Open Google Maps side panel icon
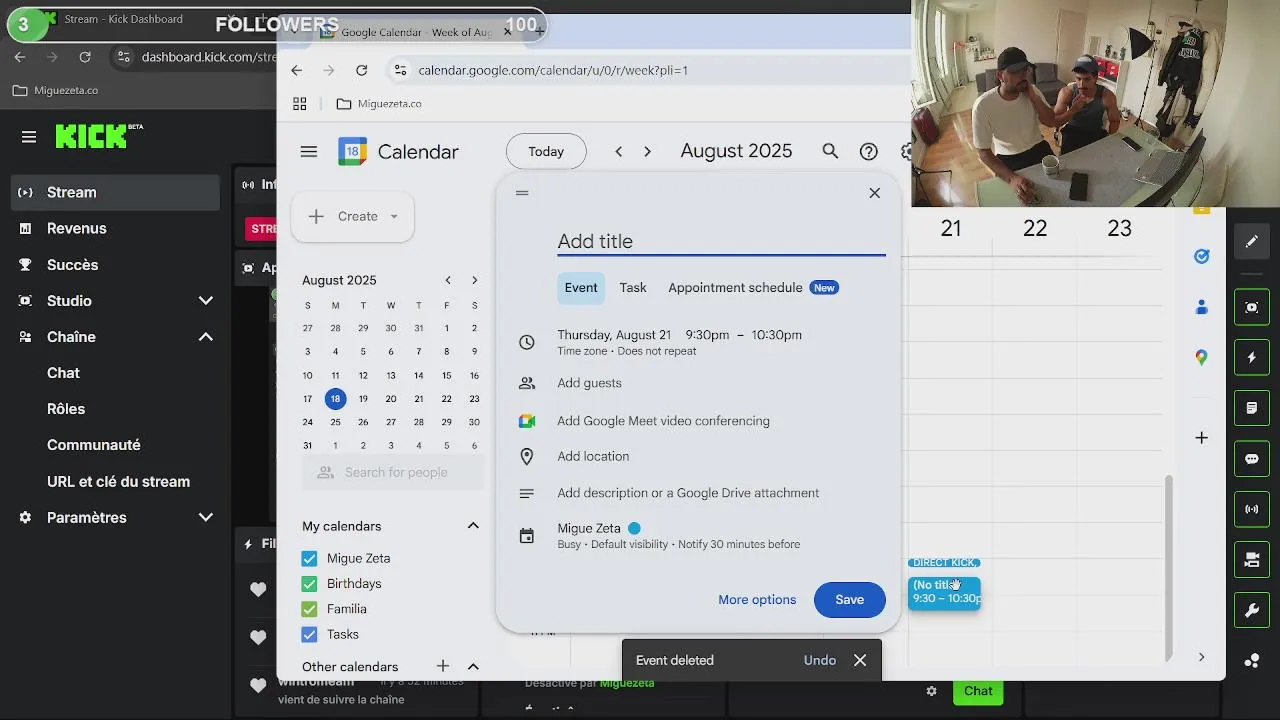 click(1202, 357)
